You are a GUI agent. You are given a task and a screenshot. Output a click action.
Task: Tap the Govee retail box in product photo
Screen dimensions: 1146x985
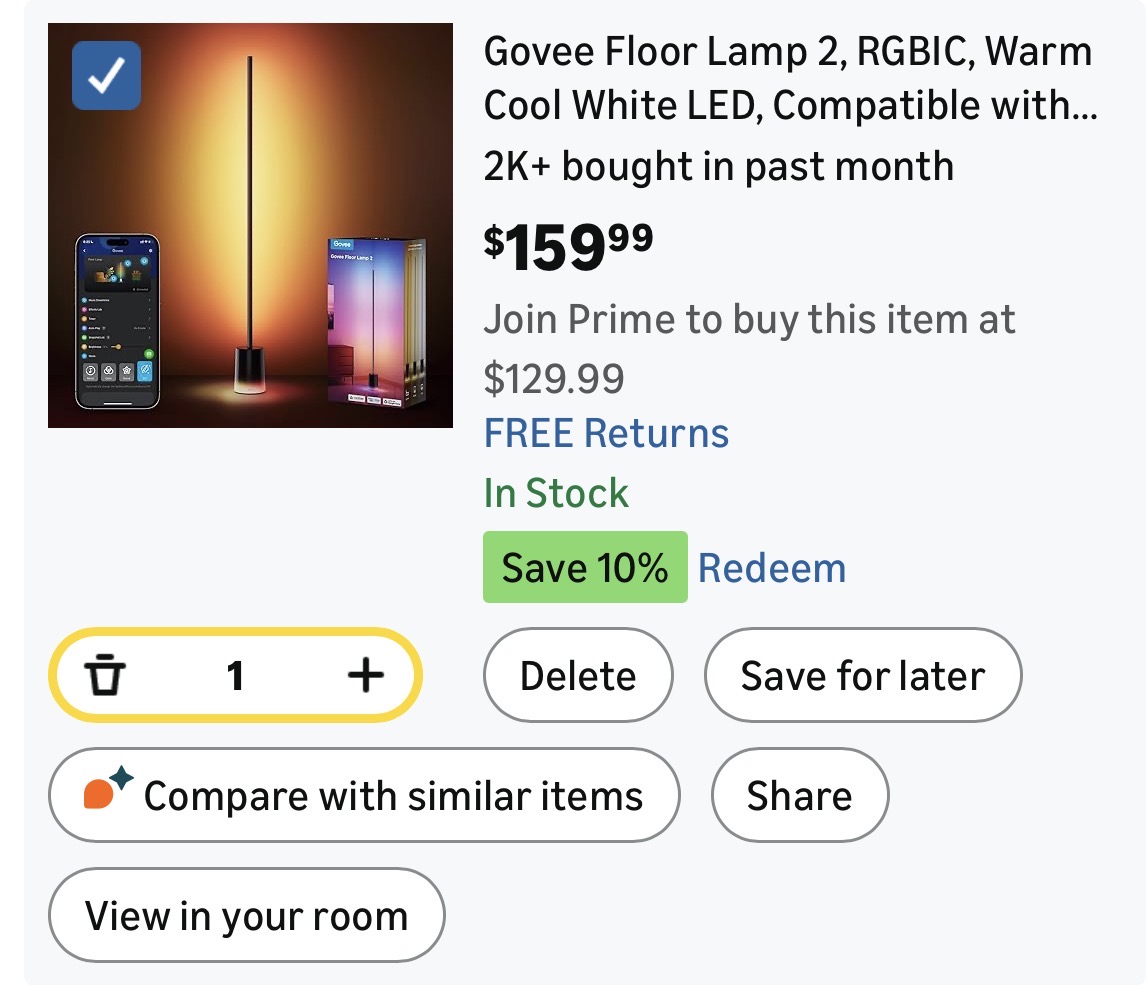click(376, 320)
